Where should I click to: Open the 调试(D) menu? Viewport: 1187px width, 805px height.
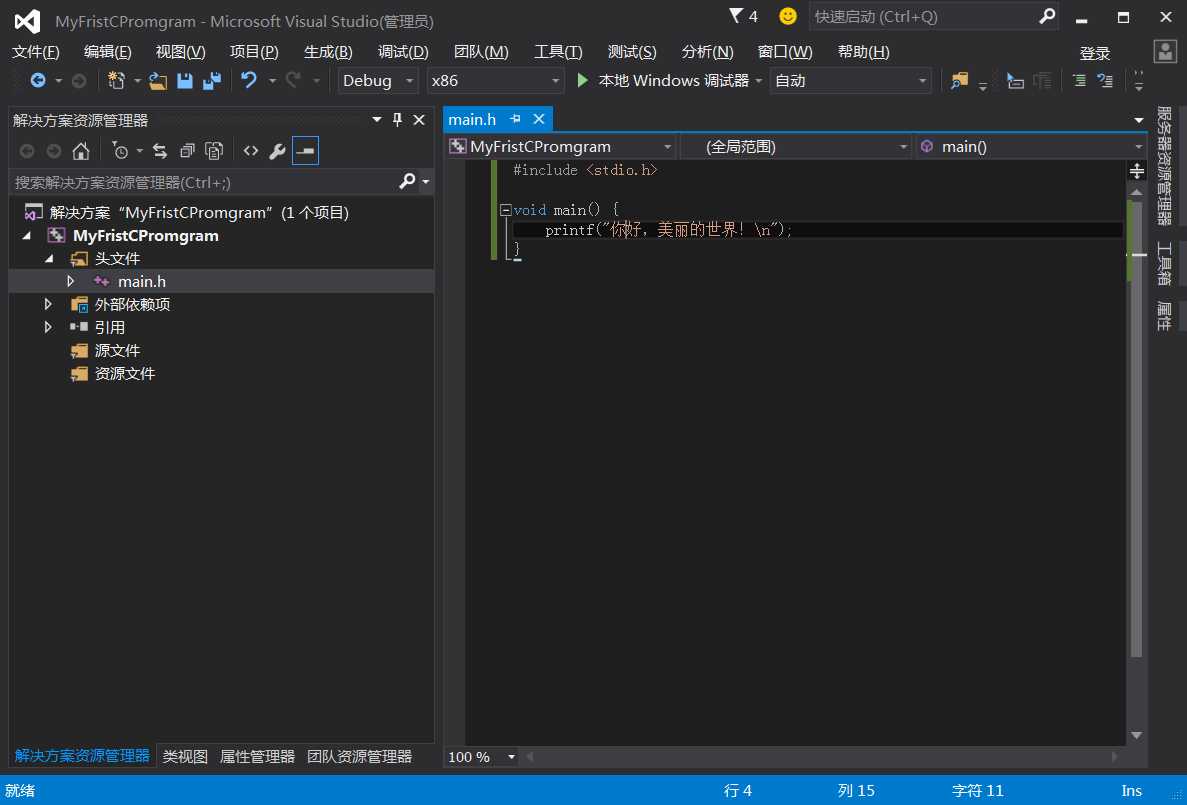[403, 52]
